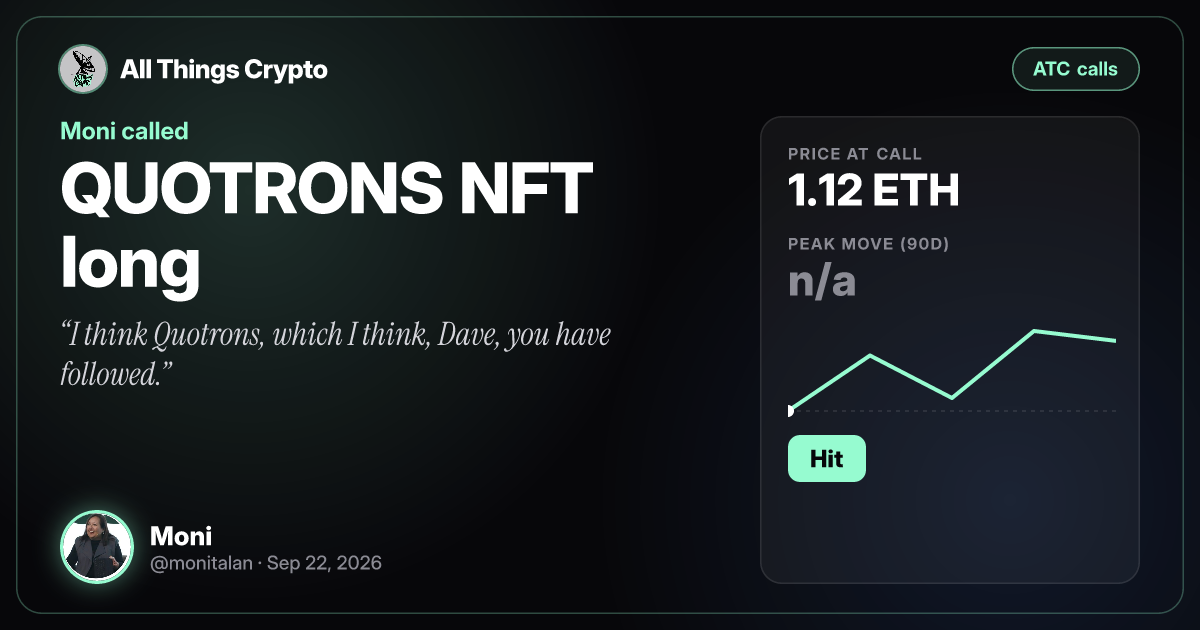Image resolution: width=1200 pixels, height=630 pixels.
Task: Click the QUOTRONS NFT long headline
Action: 327,225
